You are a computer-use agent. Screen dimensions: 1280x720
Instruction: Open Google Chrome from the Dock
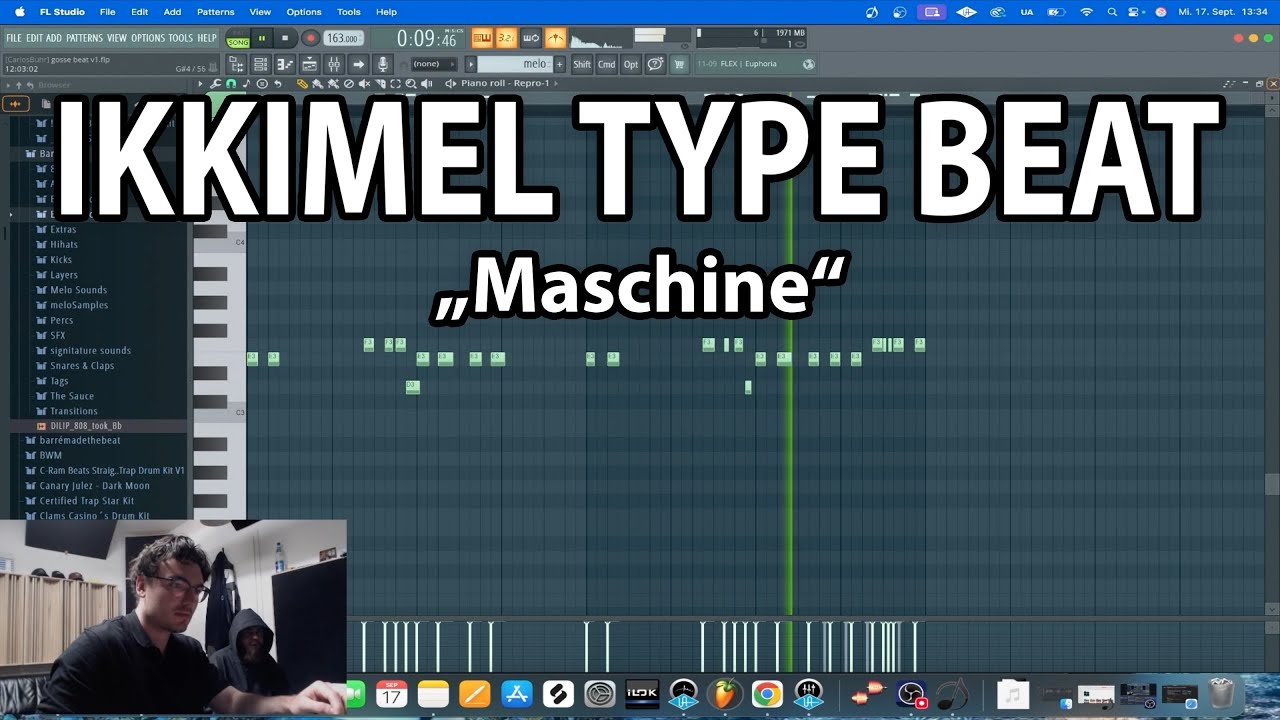point(767,694)
